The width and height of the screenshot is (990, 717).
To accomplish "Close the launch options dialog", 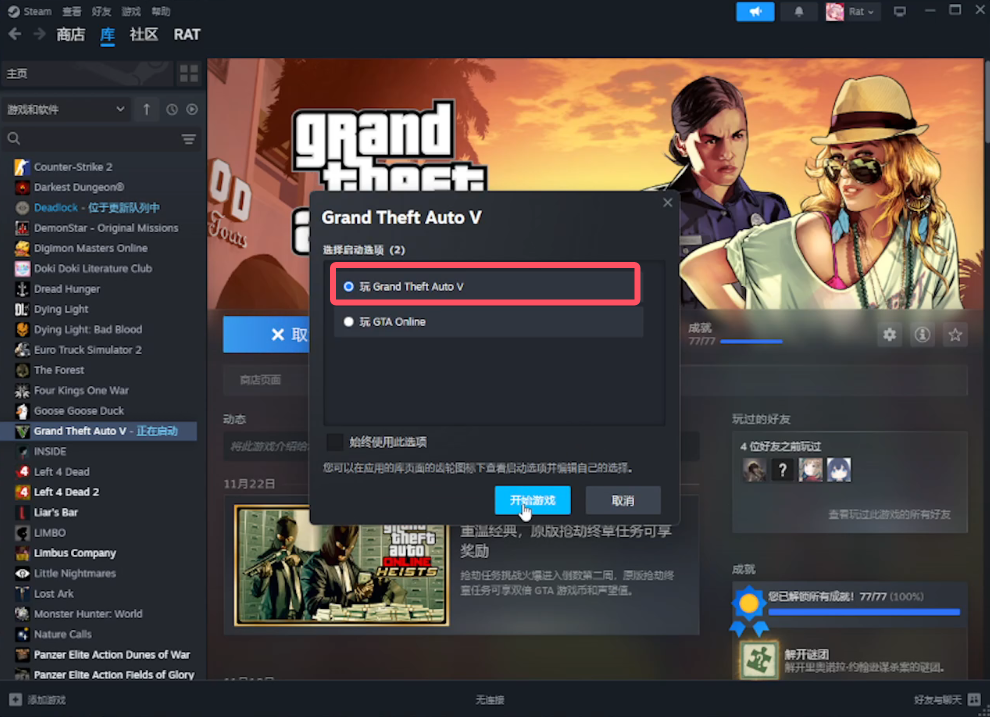I will [667, 203].
